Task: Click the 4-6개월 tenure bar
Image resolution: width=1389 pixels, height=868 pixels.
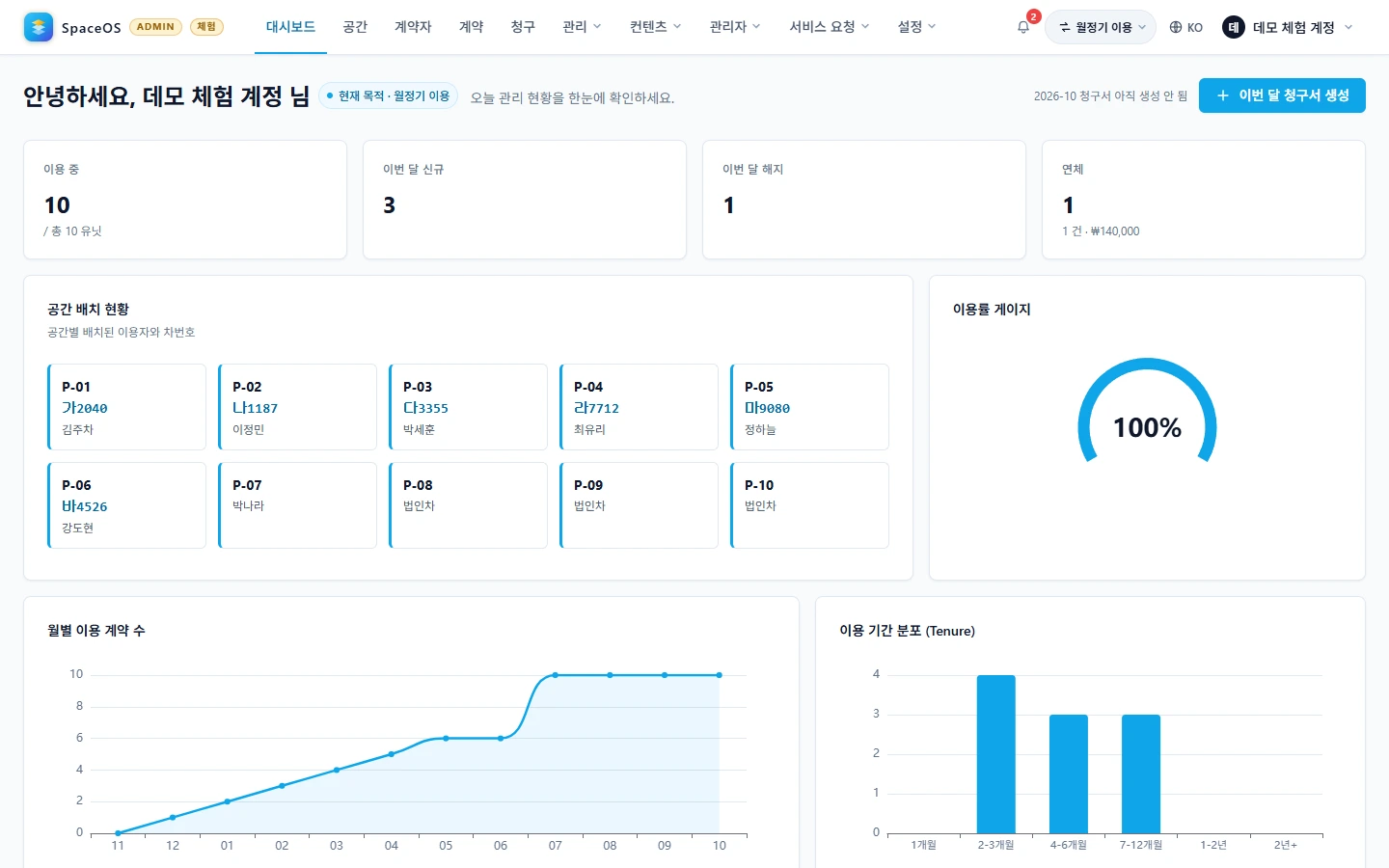Action: 1069,774
